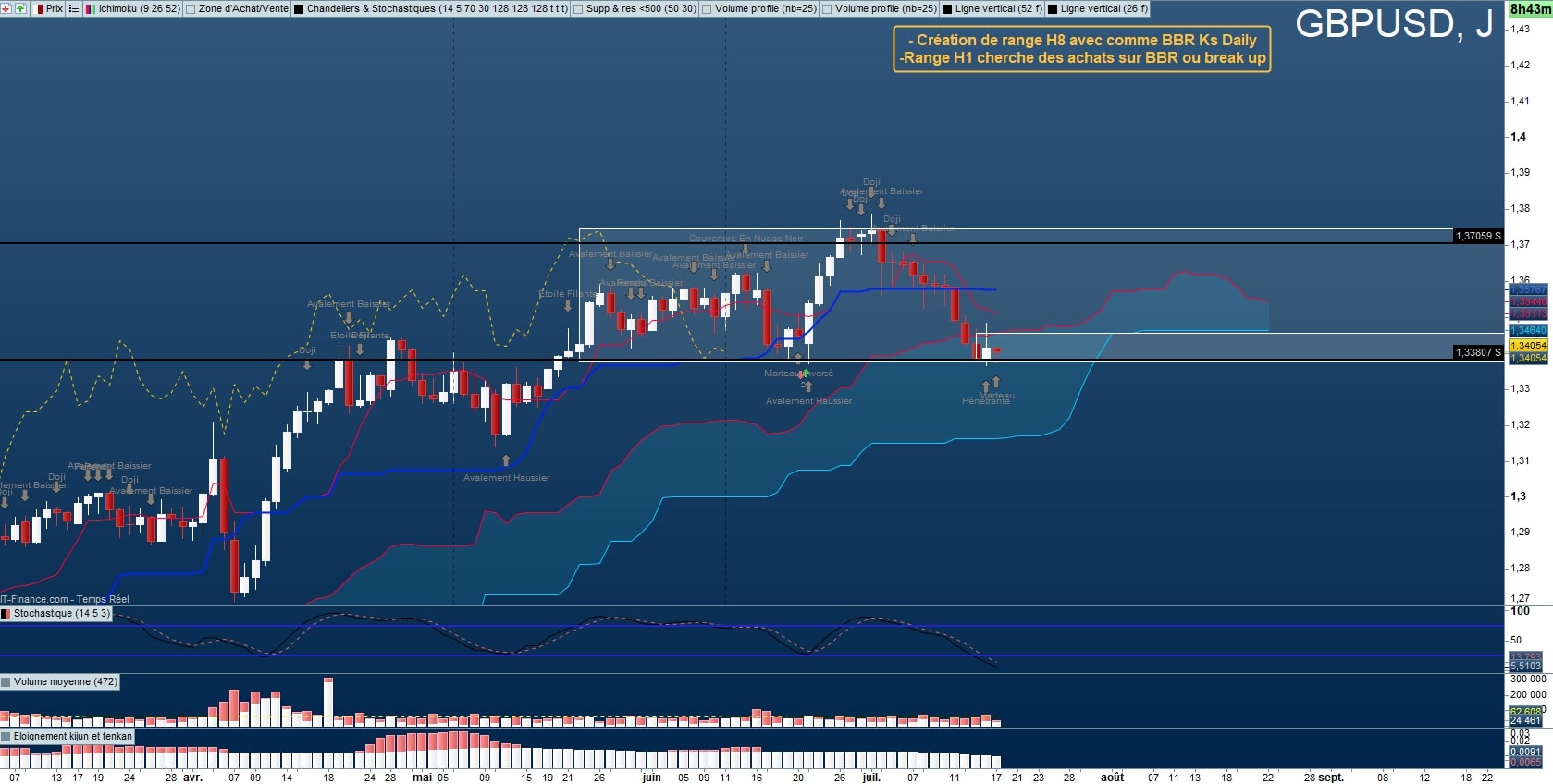Click the 8h43m countdown timer
The height and width of the screenshot is (784, 1553).
[x=1530, y=9]
